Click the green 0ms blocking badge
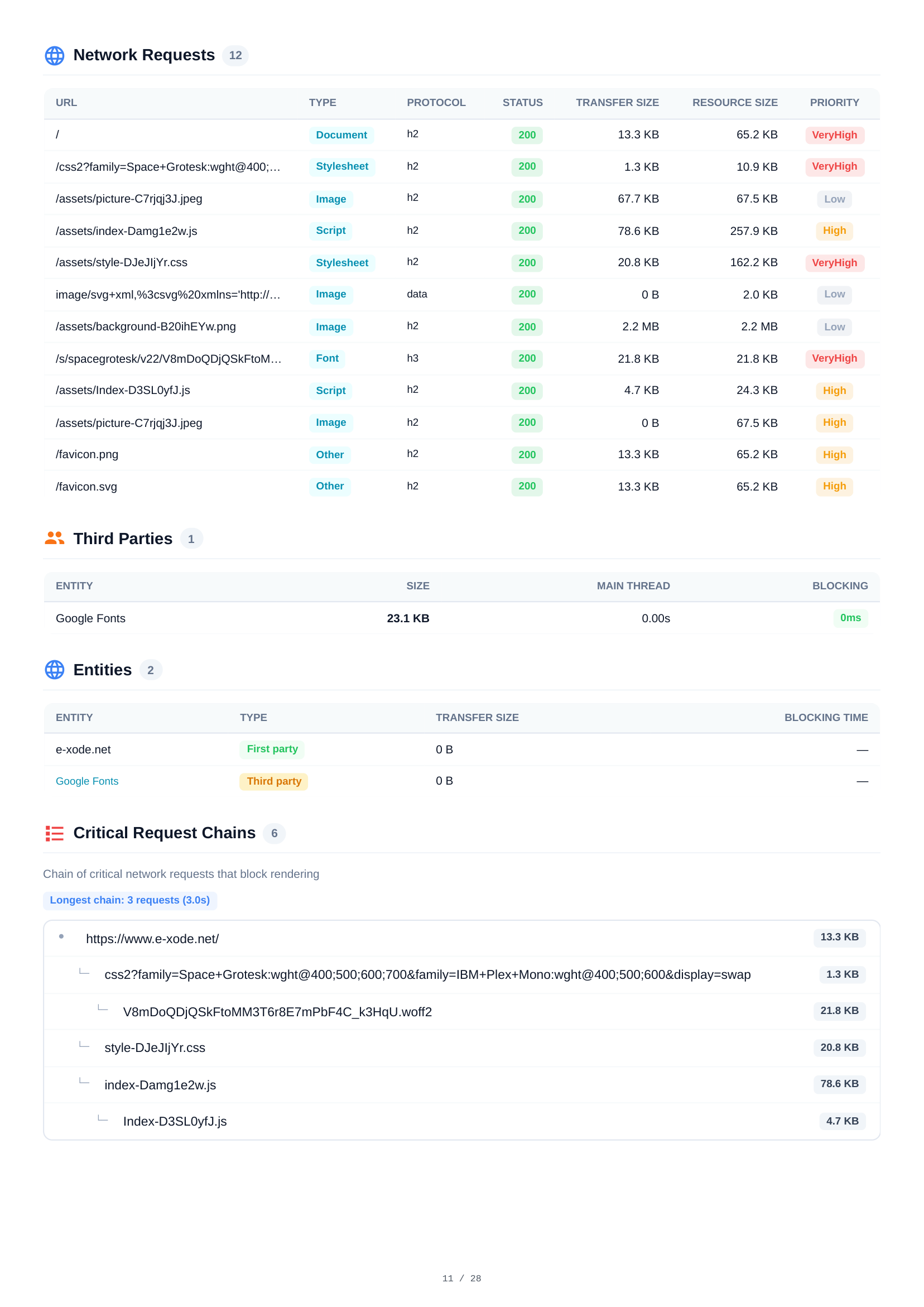 point(850,618)
